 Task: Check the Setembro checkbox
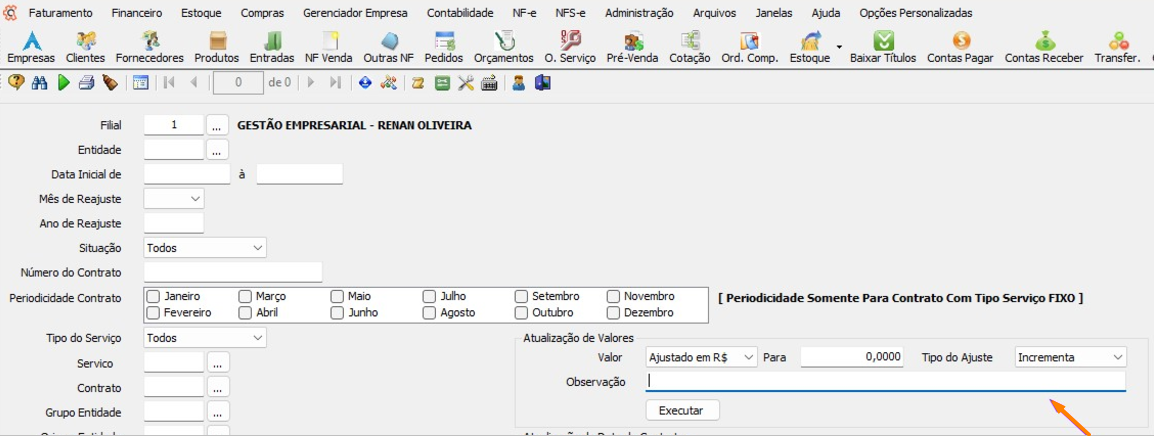click(521, 297)
